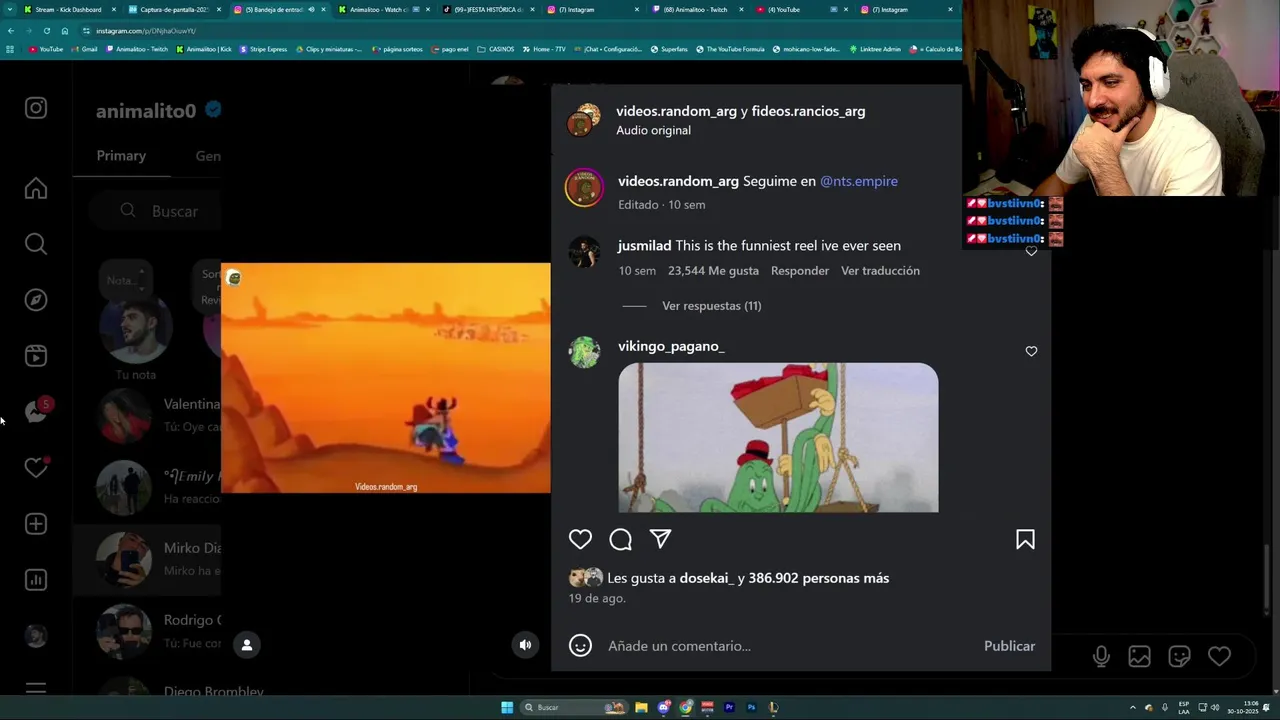The height and width of the screenshot is (720, 1280).
Task: Click Responder under jusmilad's comment
Action: click(x=800, y=271)
